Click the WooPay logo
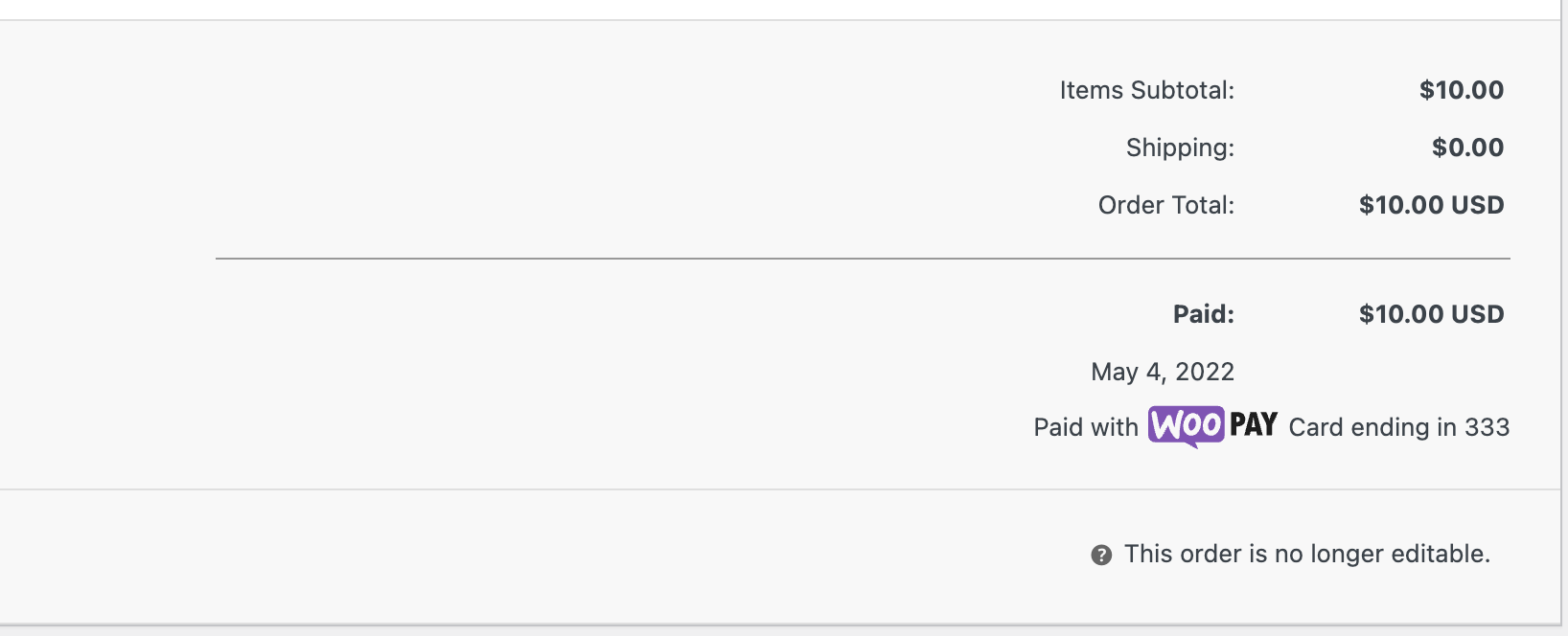 [1212, 426]
